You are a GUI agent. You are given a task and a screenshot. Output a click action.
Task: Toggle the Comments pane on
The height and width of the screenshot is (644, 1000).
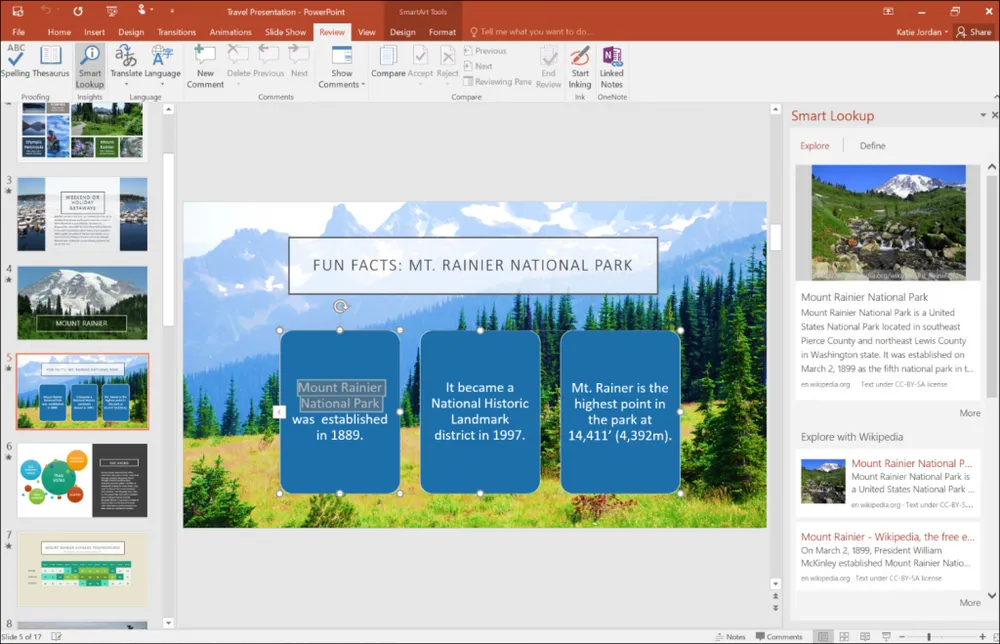coord(779,634)
